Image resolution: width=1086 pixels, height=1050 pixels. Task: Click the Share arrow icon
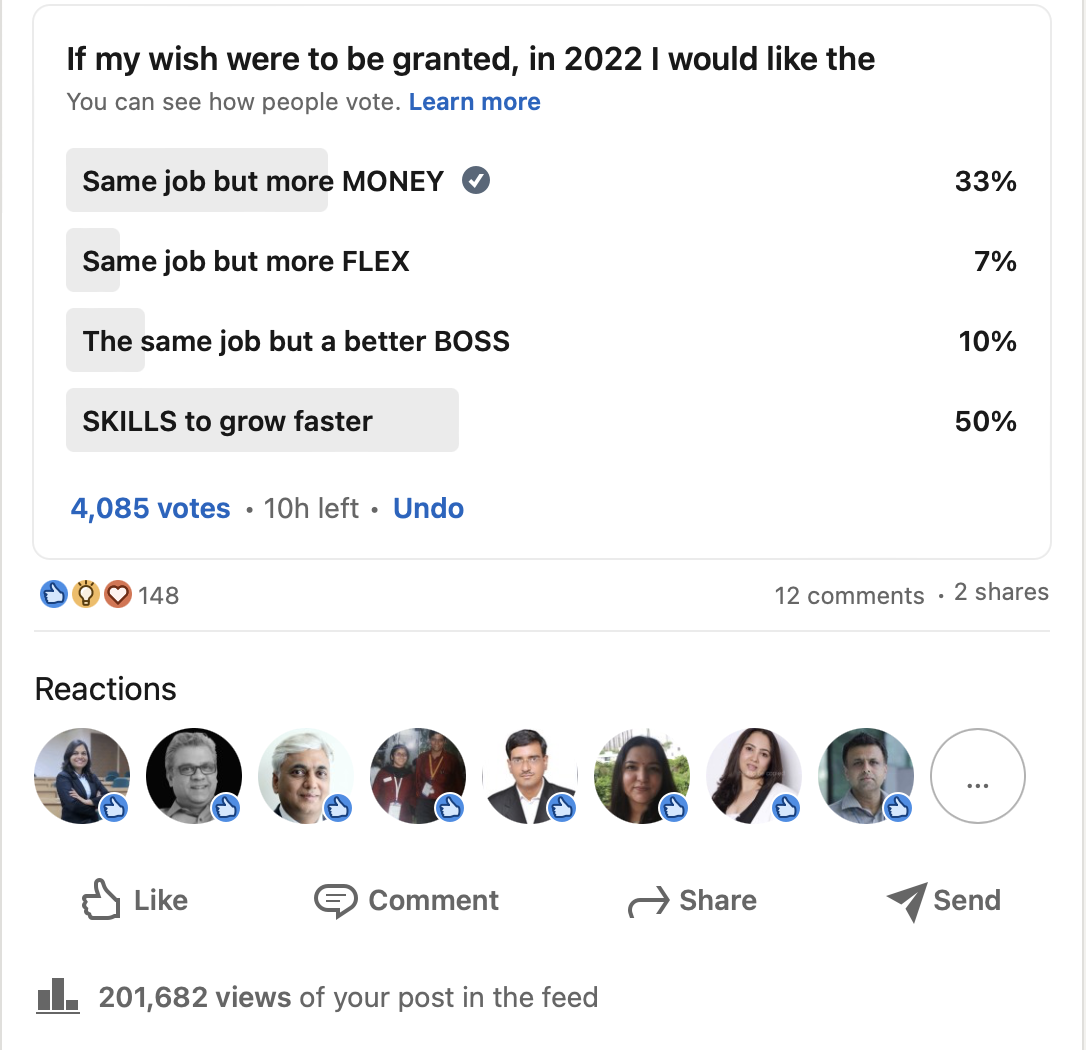648,902
